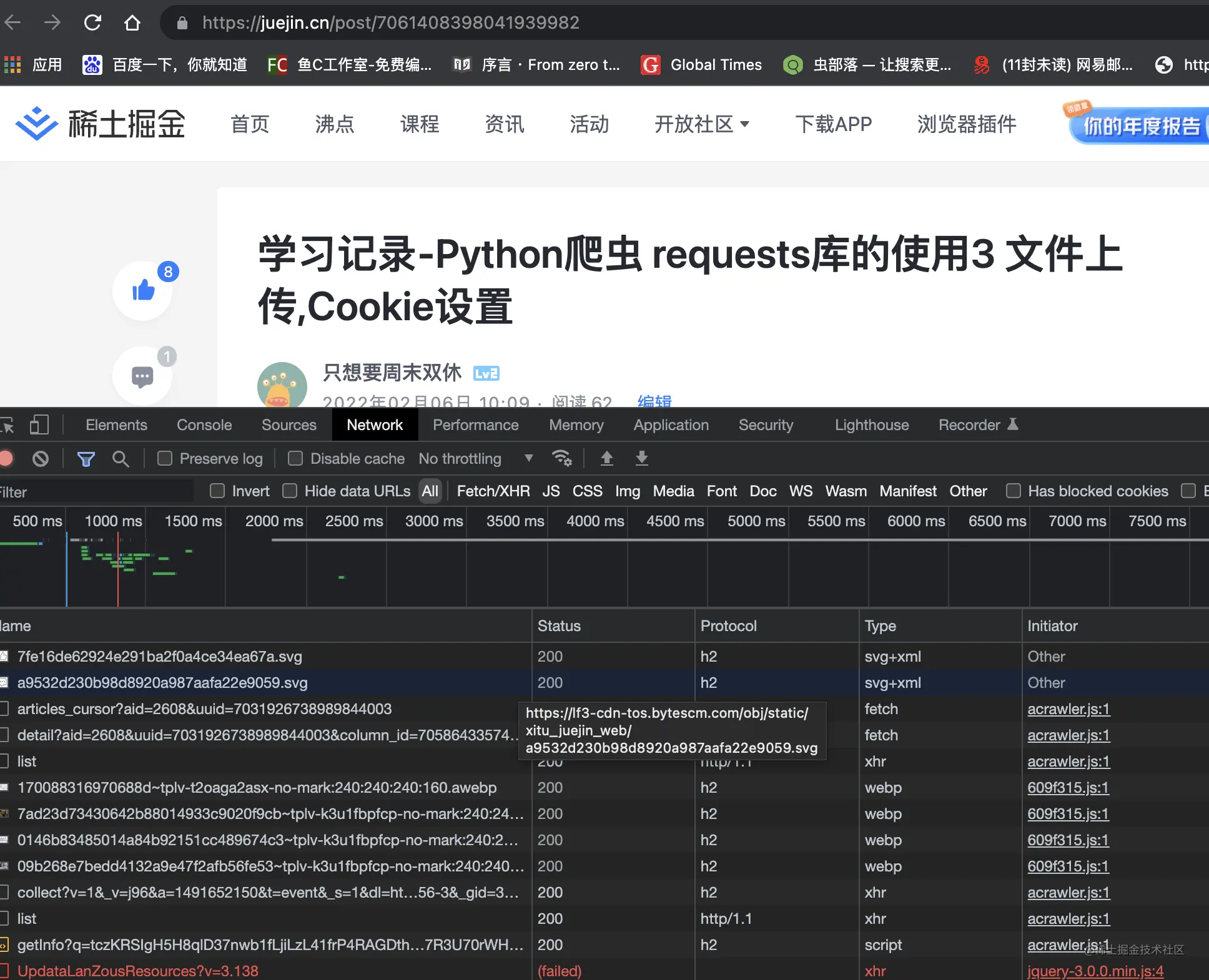Export requests as HAR file
The image size is (1209, 980).
641,458
